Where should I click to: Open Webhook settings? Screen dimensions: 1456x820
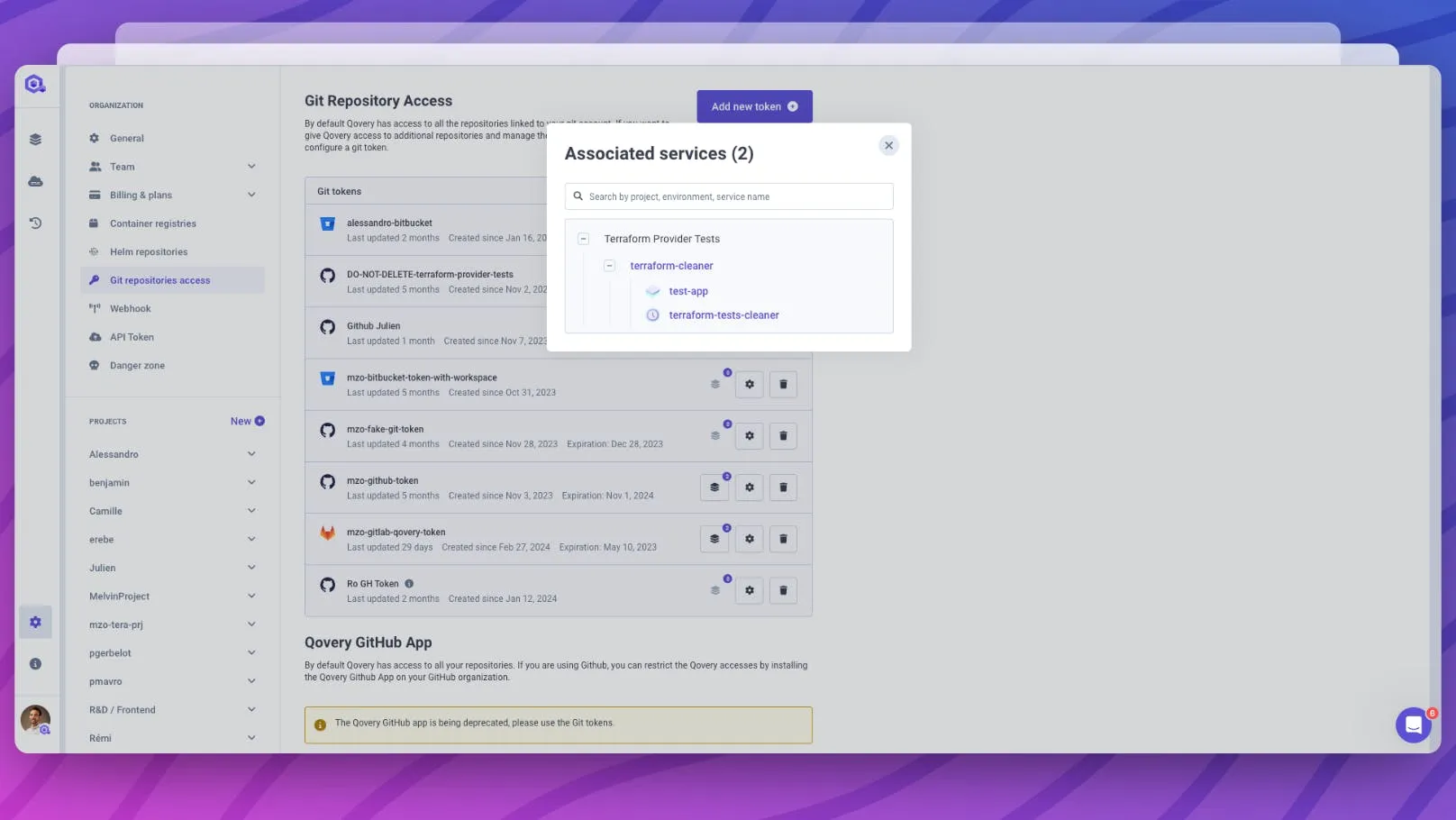coord(172,308)
